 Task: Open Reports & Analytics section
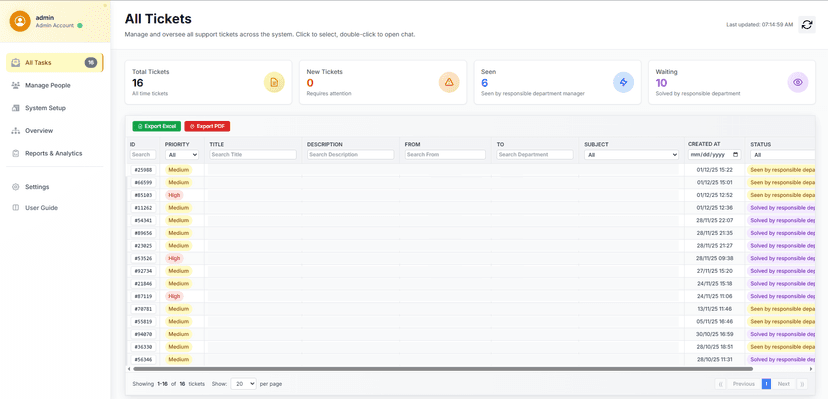[x=54, y=153]
